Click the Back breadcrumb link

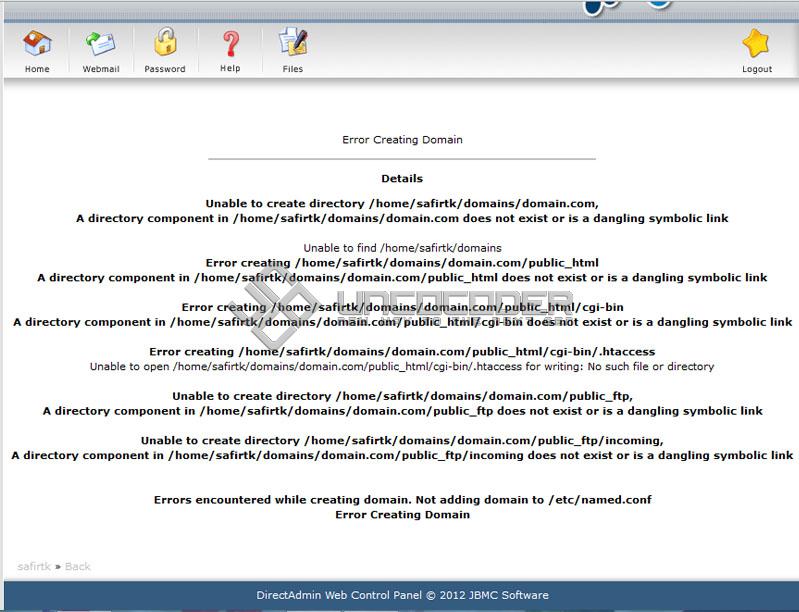tap(77, 567)
